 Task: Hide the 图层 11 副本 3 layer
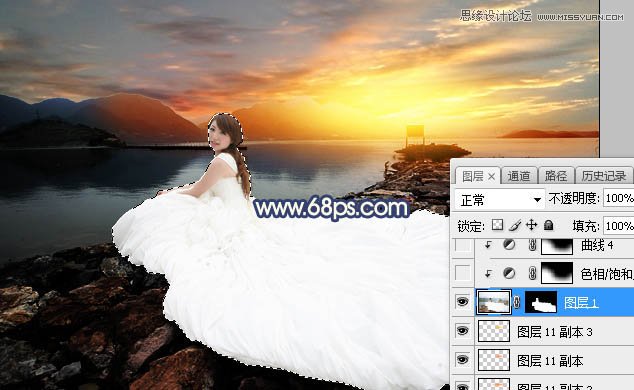click(463, 331)
